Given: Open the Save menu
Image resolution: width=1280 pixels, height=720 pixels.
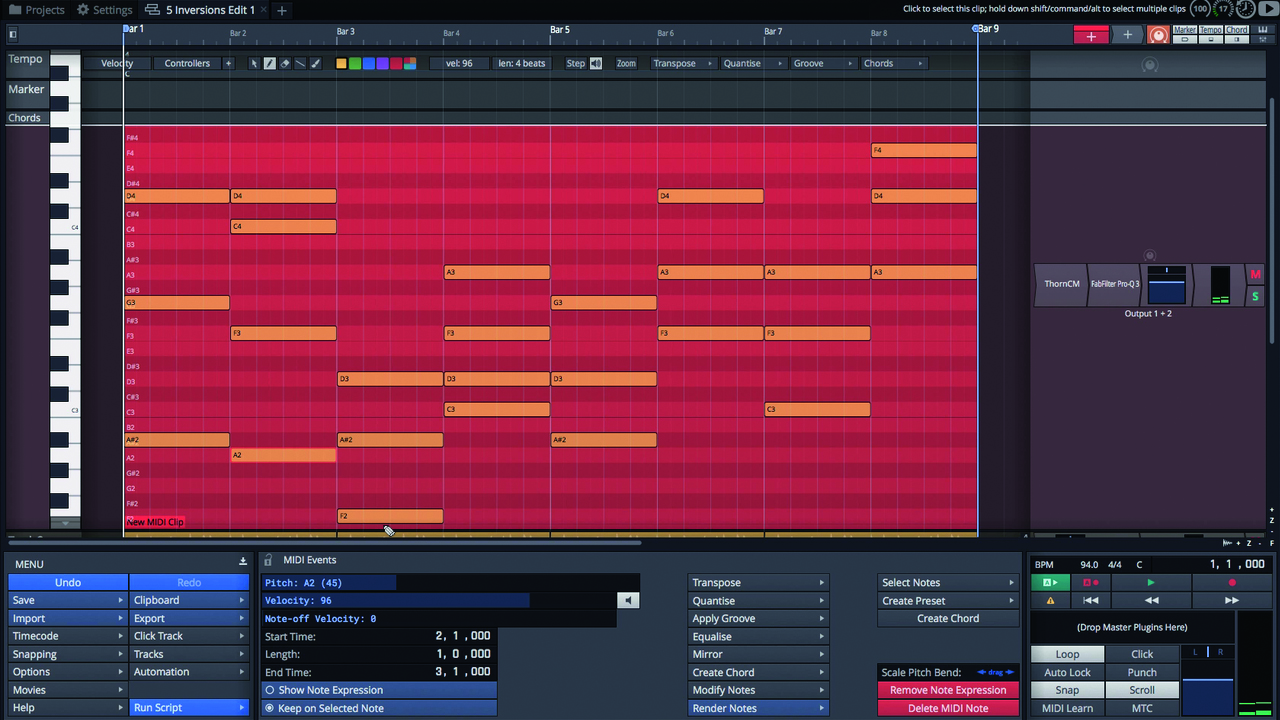Looking at the screenshot, I should (x=68, y=600).
